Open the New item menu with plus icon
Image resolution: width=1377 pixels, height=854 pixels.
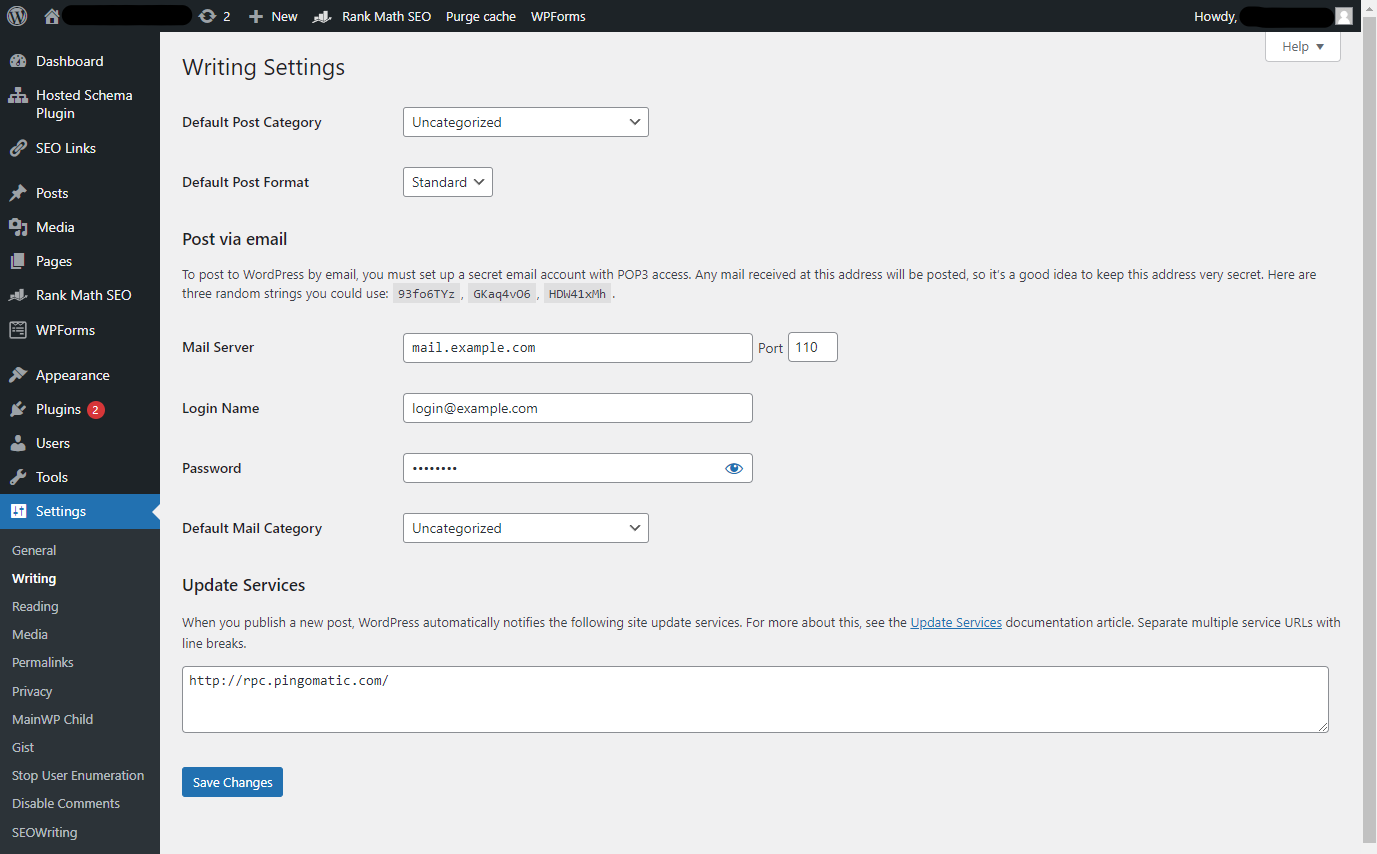coord(272,15)
